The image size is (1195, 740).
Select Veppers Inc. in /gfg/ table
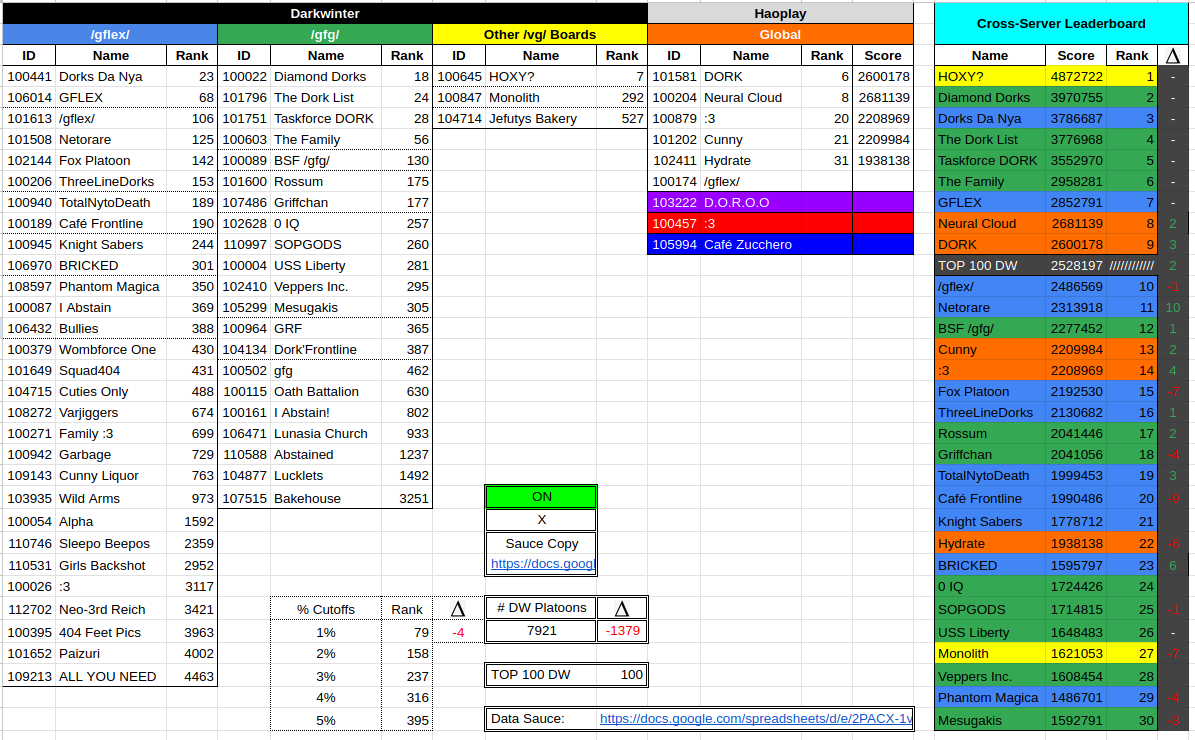click(x=325, y=287)
